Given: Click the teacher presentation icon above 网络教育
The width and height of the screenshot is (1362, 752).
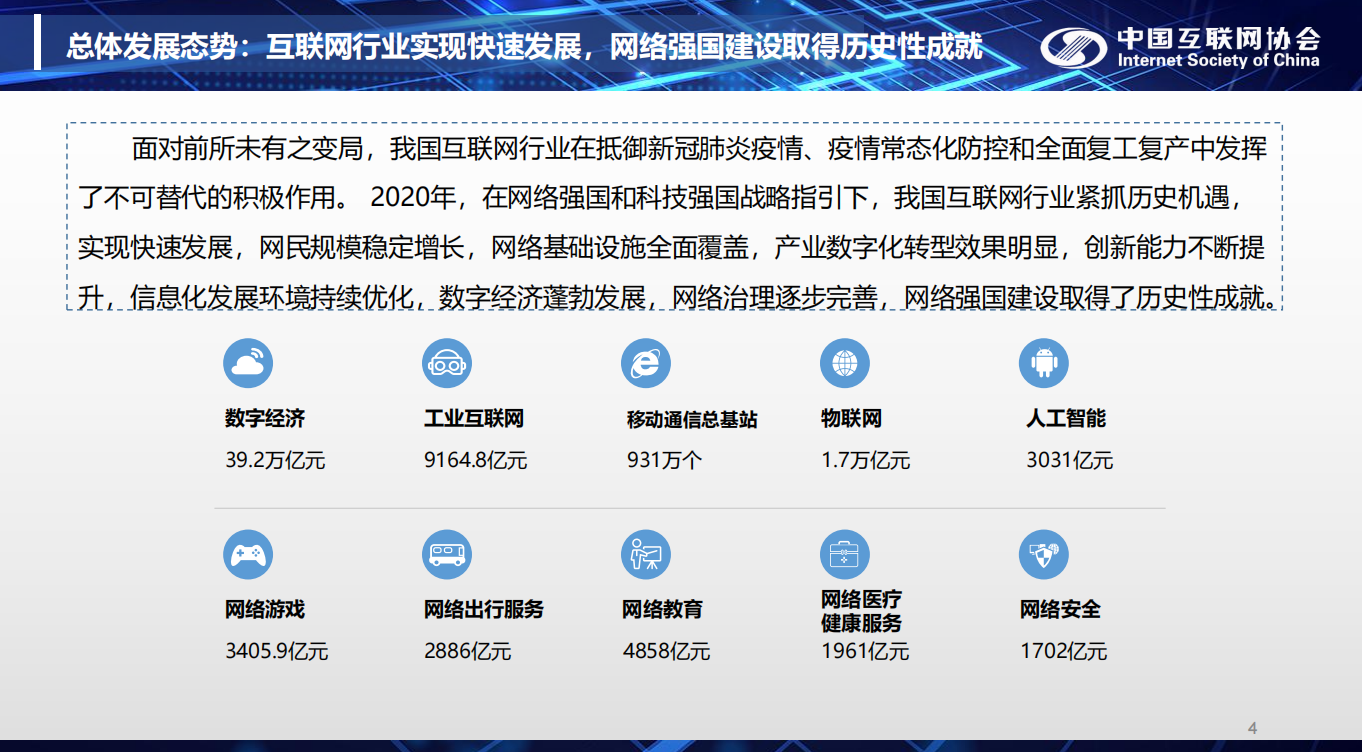Looking at the screenshot, I should 645,554.
